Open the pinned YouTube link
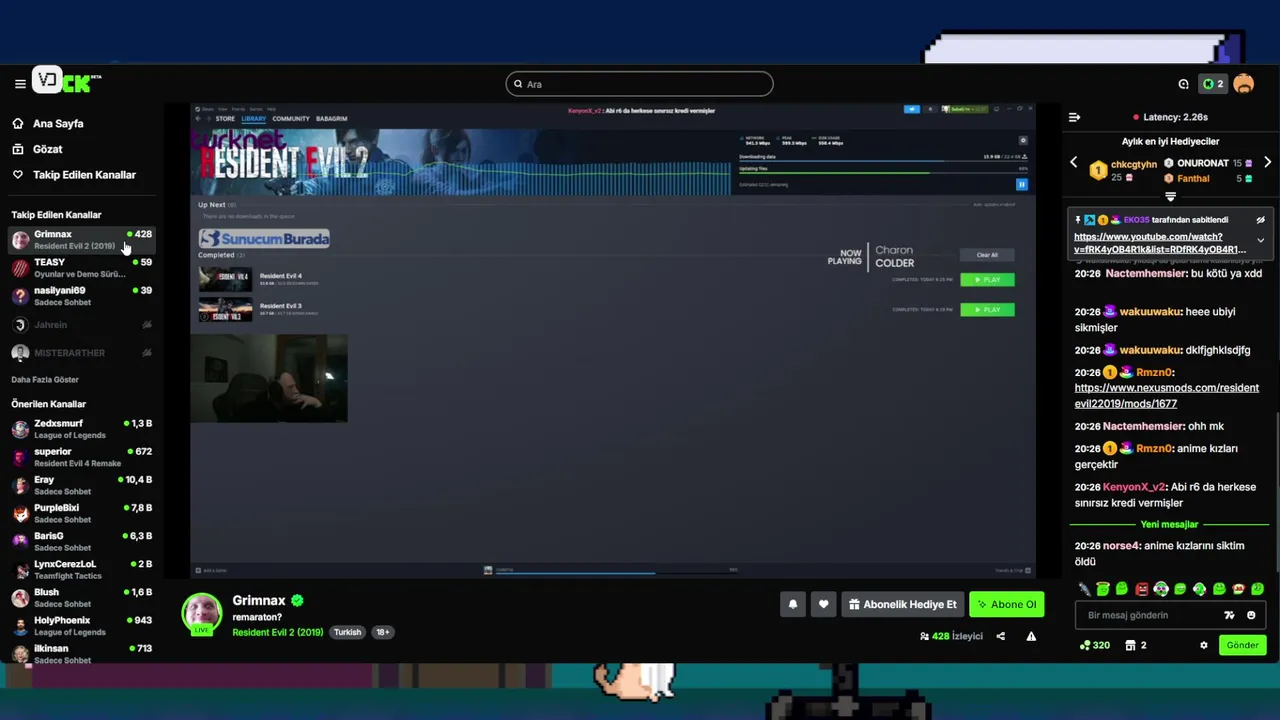The height and width of the screenshot is (720, 1280). 1160,243
